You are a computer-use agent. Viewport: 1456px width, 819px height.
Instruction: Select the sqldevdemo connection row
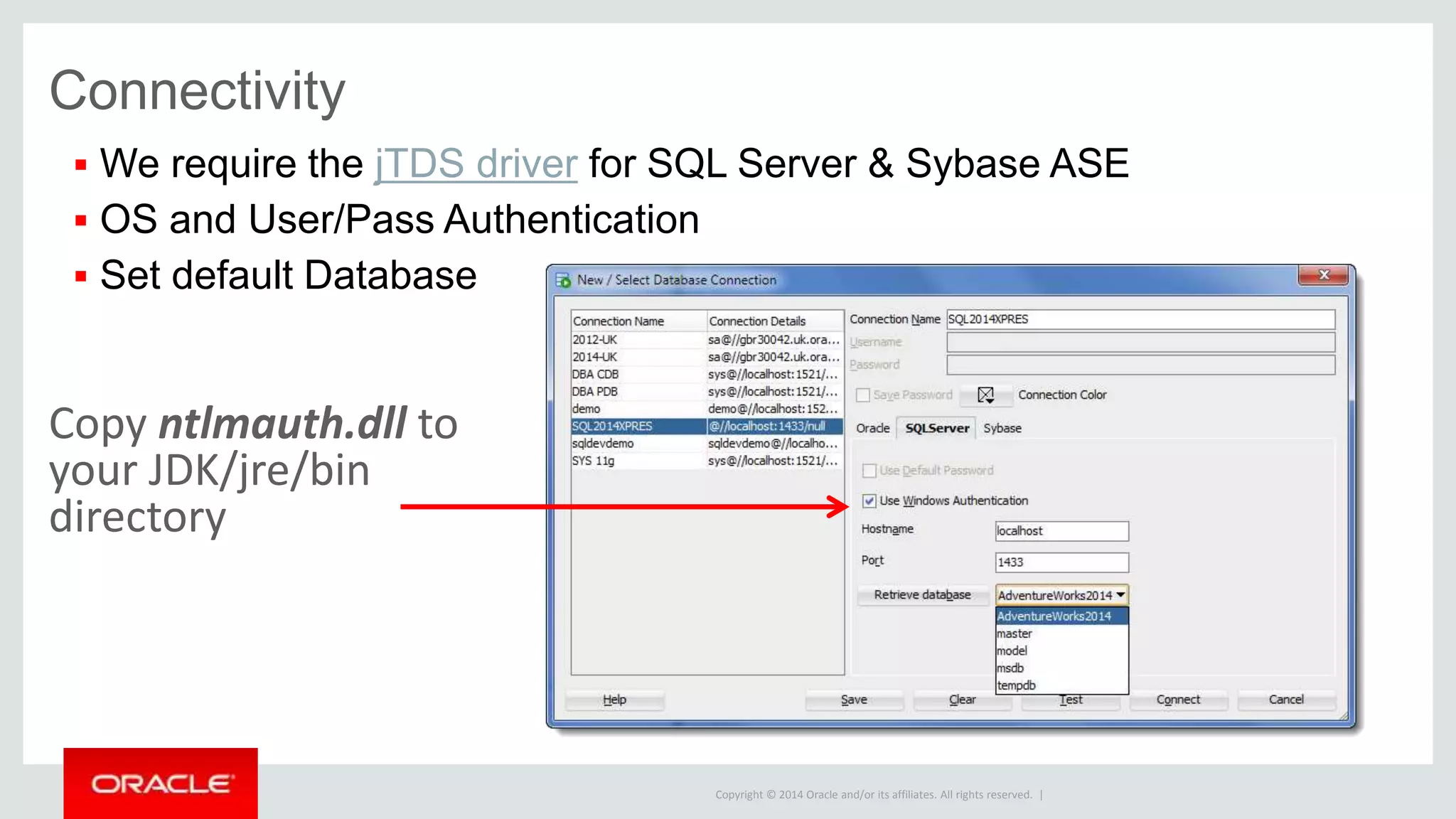[x=707, y=444]
